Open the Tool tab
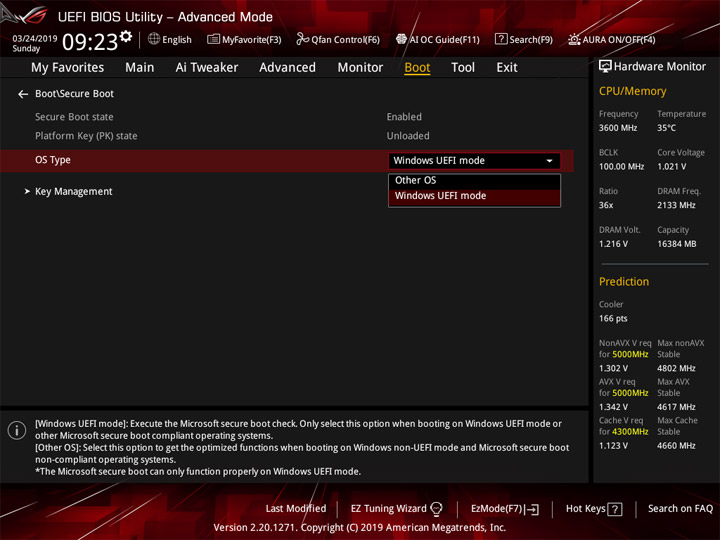 pyautogui.click(x=463, y=68)
